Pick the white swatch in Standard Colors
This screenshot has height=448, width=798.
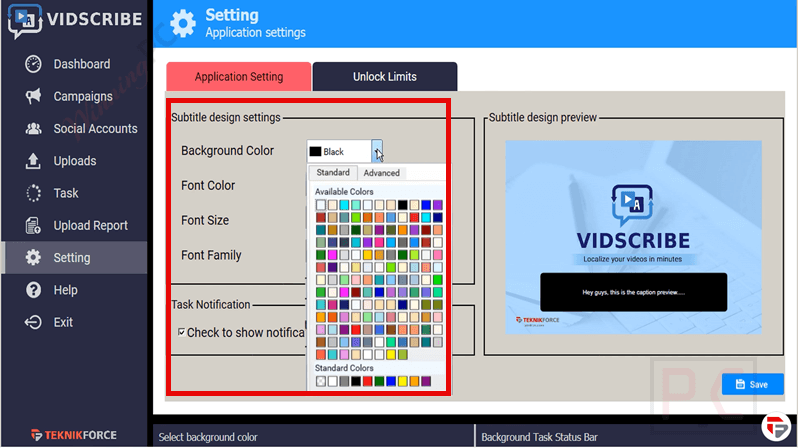332,381
